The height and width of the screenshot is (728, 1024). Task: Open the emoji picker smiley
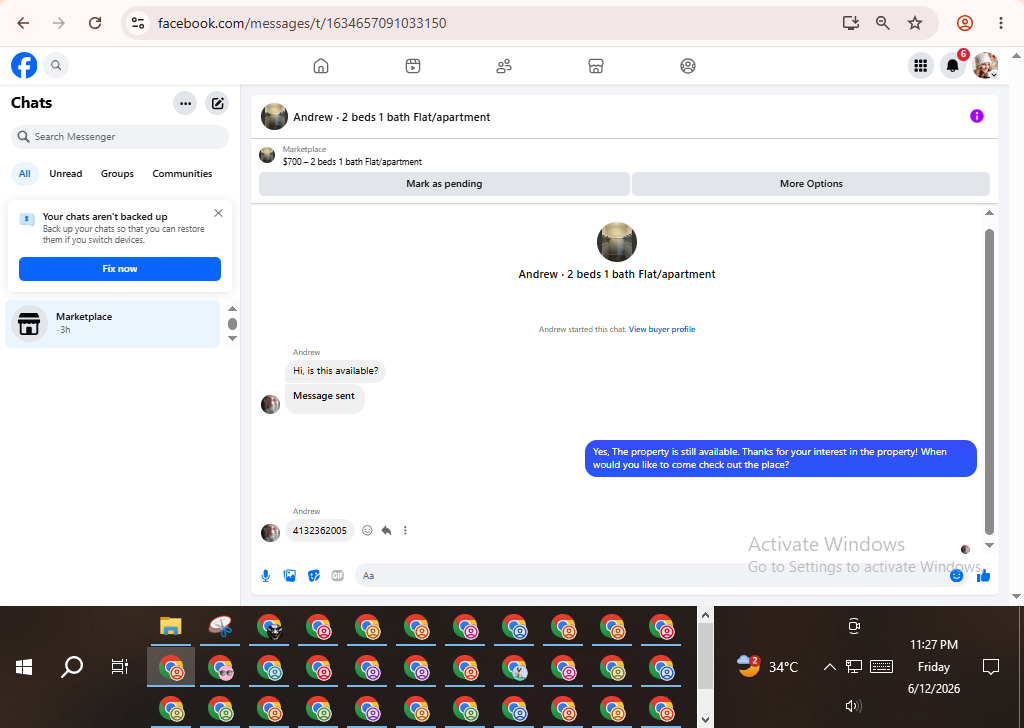click(957, 576)
